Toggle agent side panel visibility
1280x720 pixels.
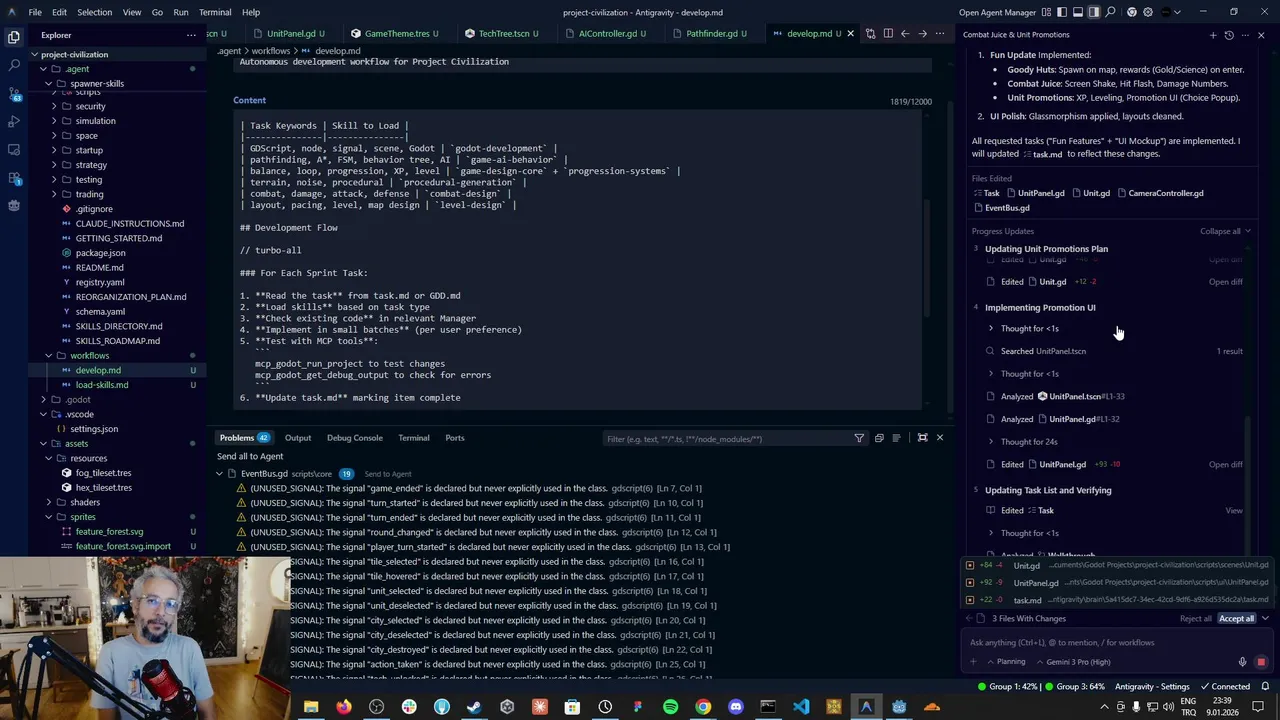pyautogui.click(x=1094, y=12)
